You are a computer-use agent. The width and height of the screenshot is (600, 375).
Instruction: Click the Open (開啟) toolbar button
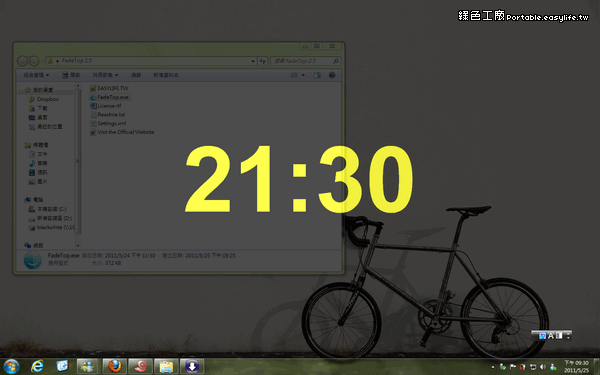point(72,75)
